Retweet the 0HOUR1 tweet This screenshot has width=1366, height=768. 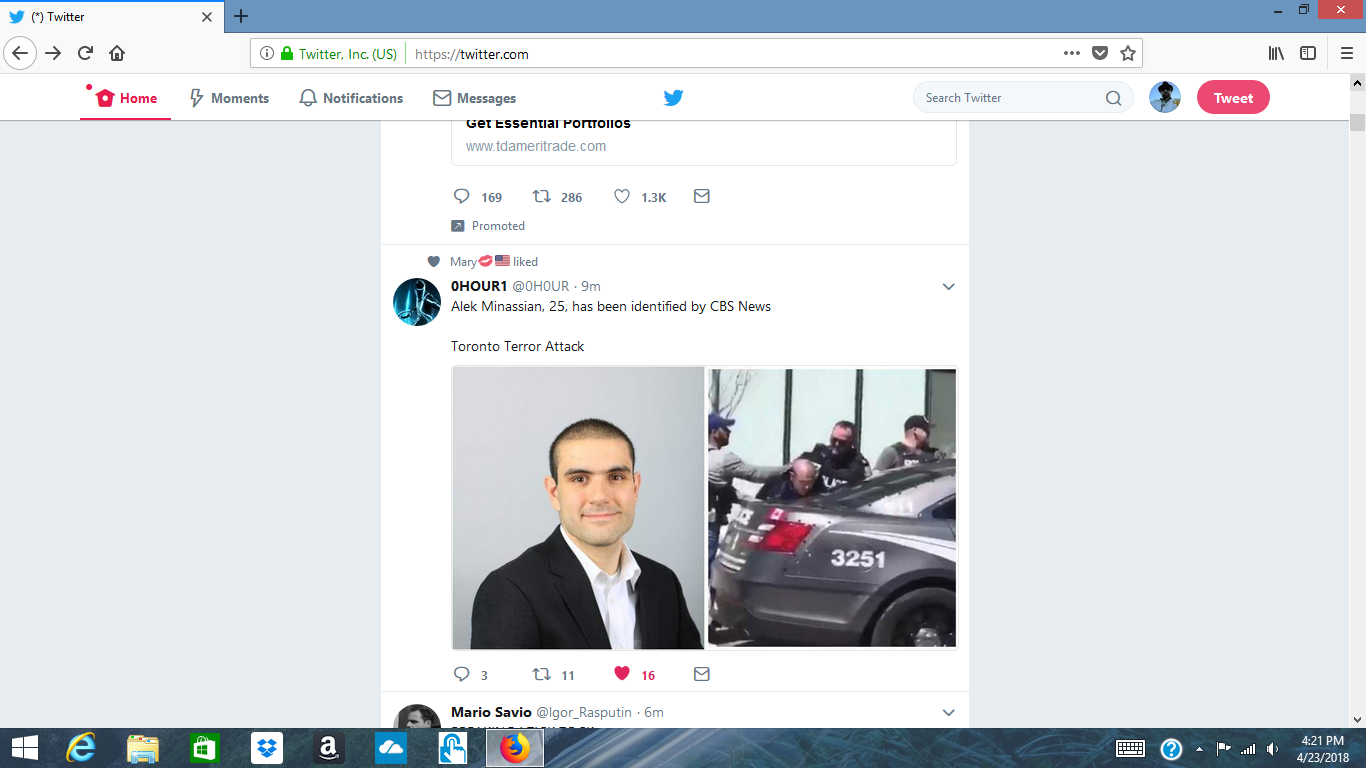[x=542, y=674]
